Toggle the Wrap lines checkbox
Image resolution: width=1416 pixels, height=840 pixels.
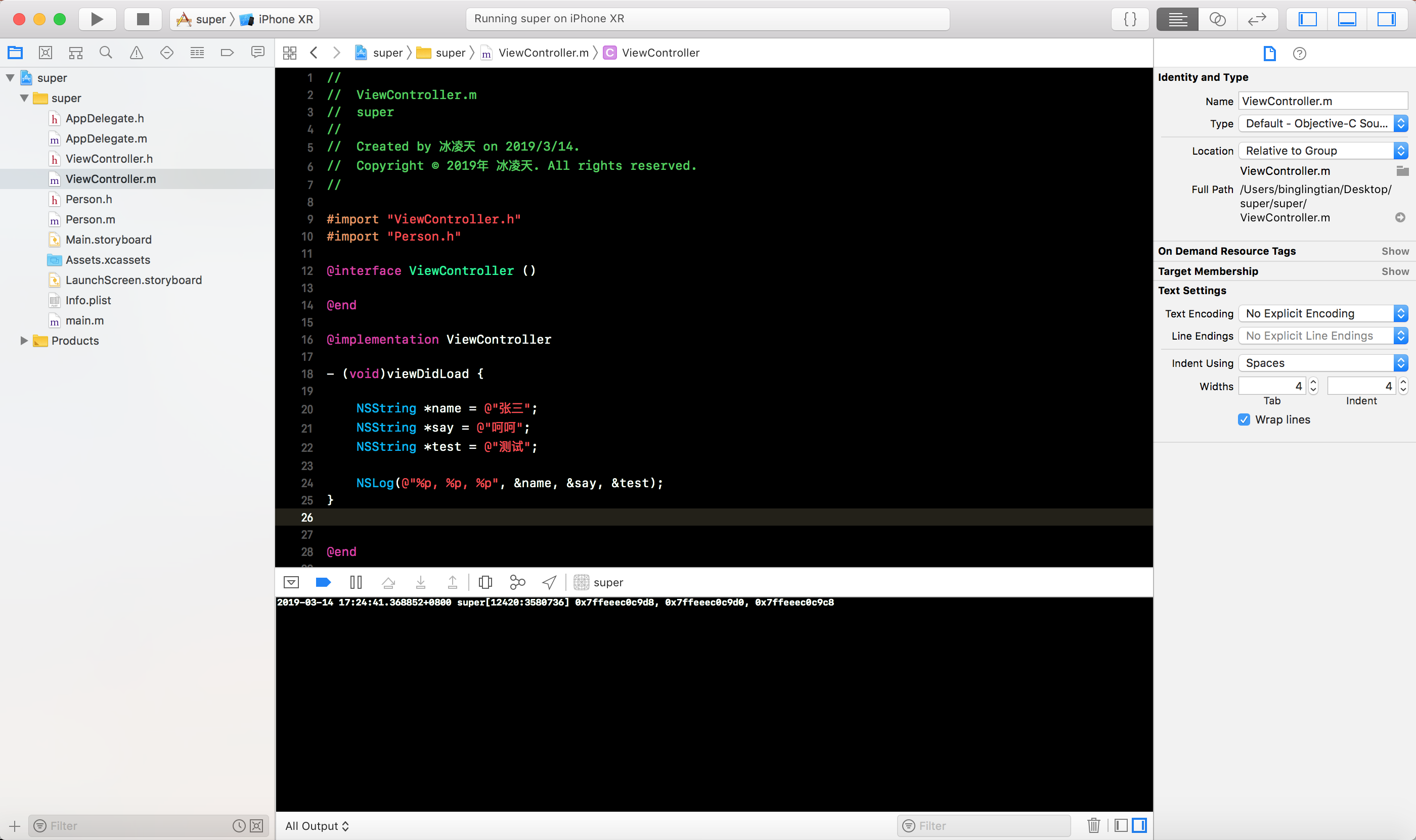point(1244,419)
